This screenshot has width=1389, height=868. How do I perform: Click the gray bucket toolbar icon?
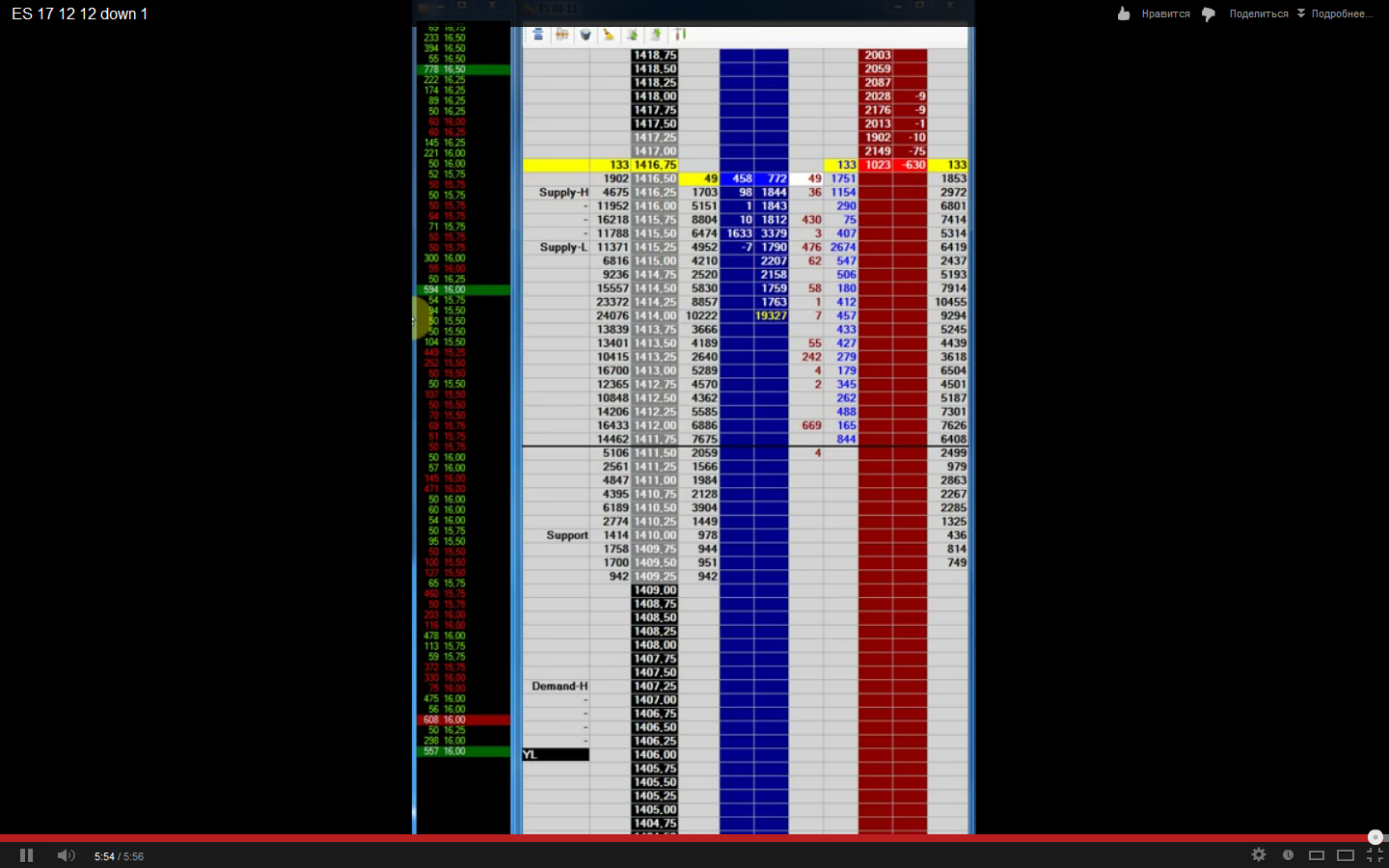[585, 35]
